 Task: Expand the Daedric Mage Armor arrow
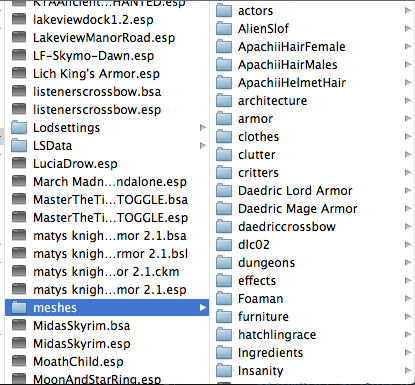[x=408, y=208]
